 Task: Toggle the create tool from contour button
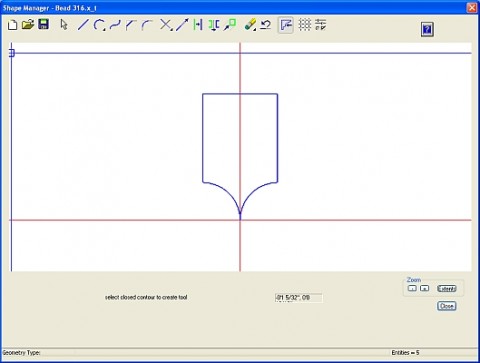tap(286, 25)
